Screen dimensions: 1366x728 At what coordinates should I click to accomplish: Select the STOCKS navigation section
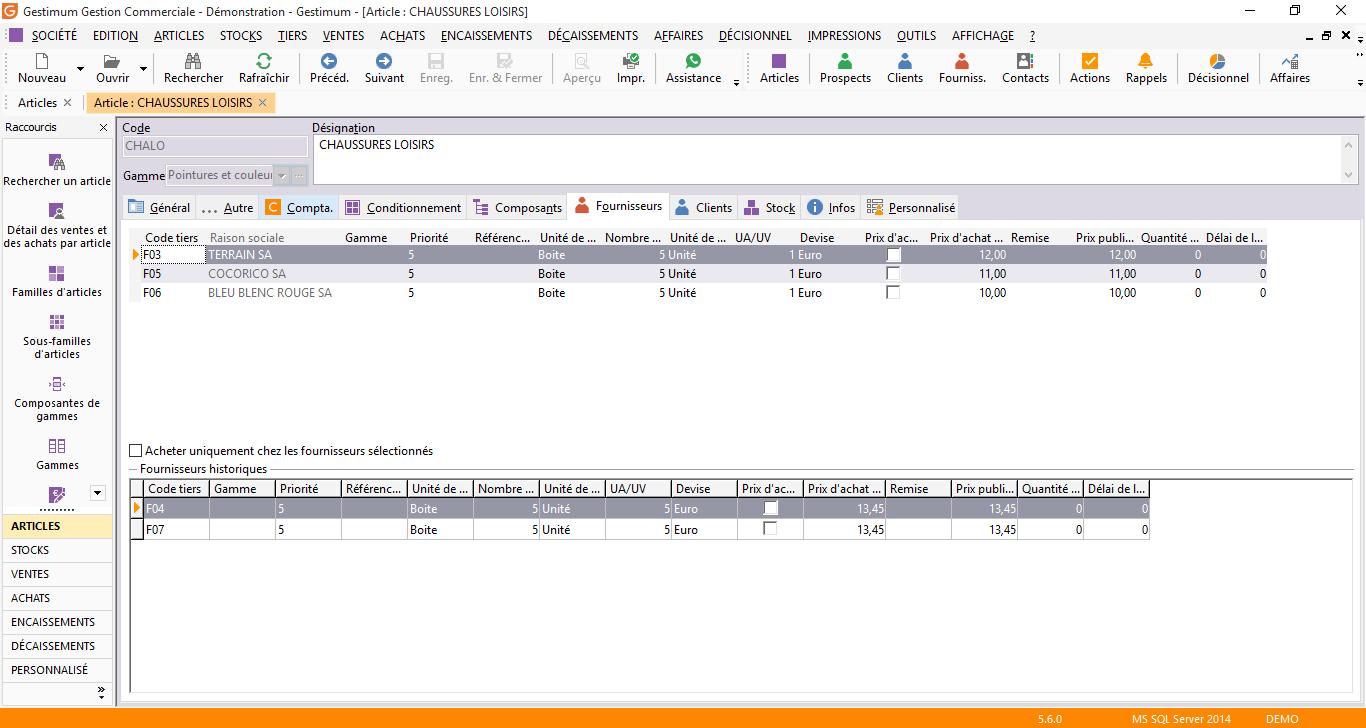click(57, 550)
